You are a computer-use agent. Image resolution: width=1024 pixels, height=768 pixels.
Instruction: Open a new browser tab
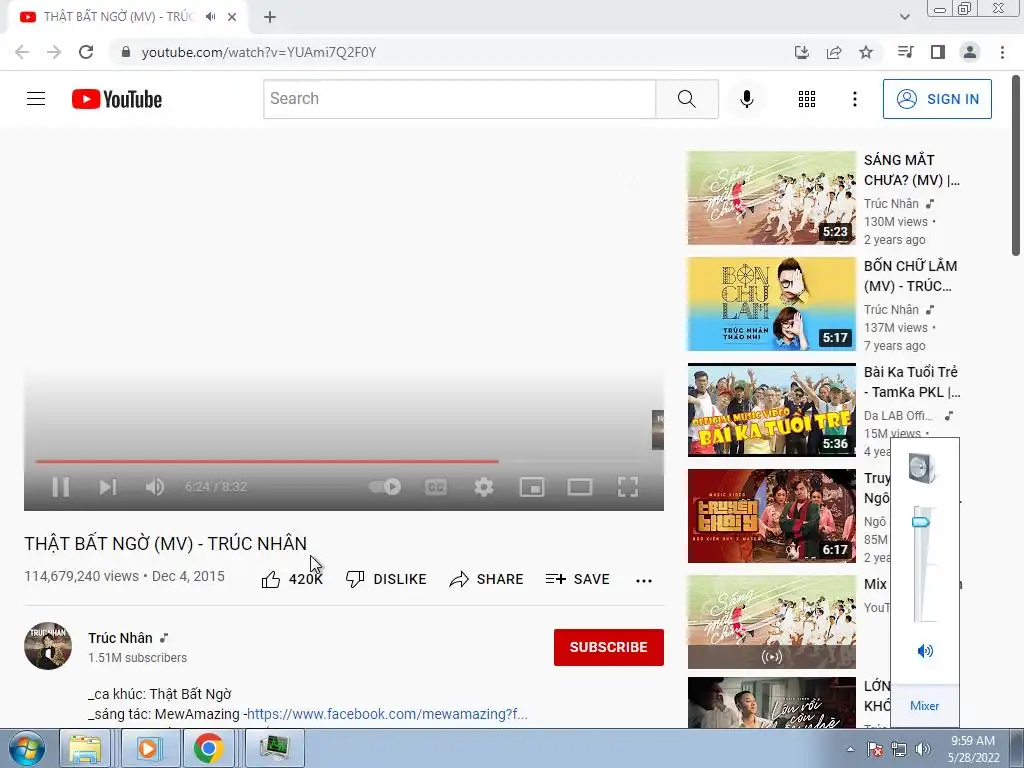[270, 18]
